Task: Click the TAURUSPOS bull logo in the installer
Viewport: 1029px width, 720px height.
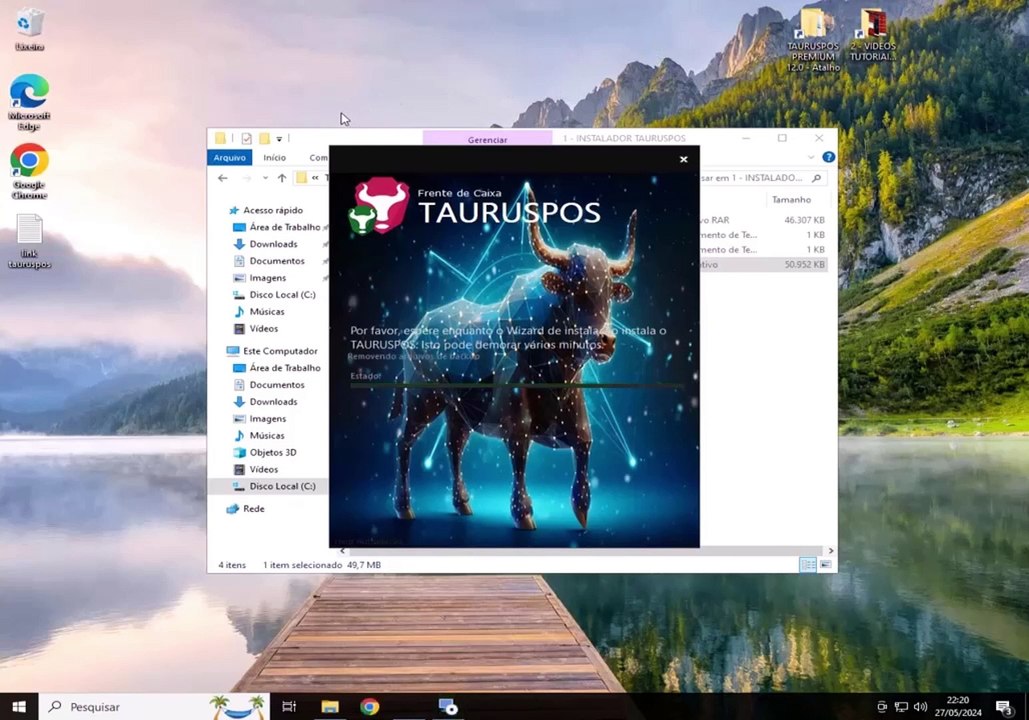Action: [381, 205]
